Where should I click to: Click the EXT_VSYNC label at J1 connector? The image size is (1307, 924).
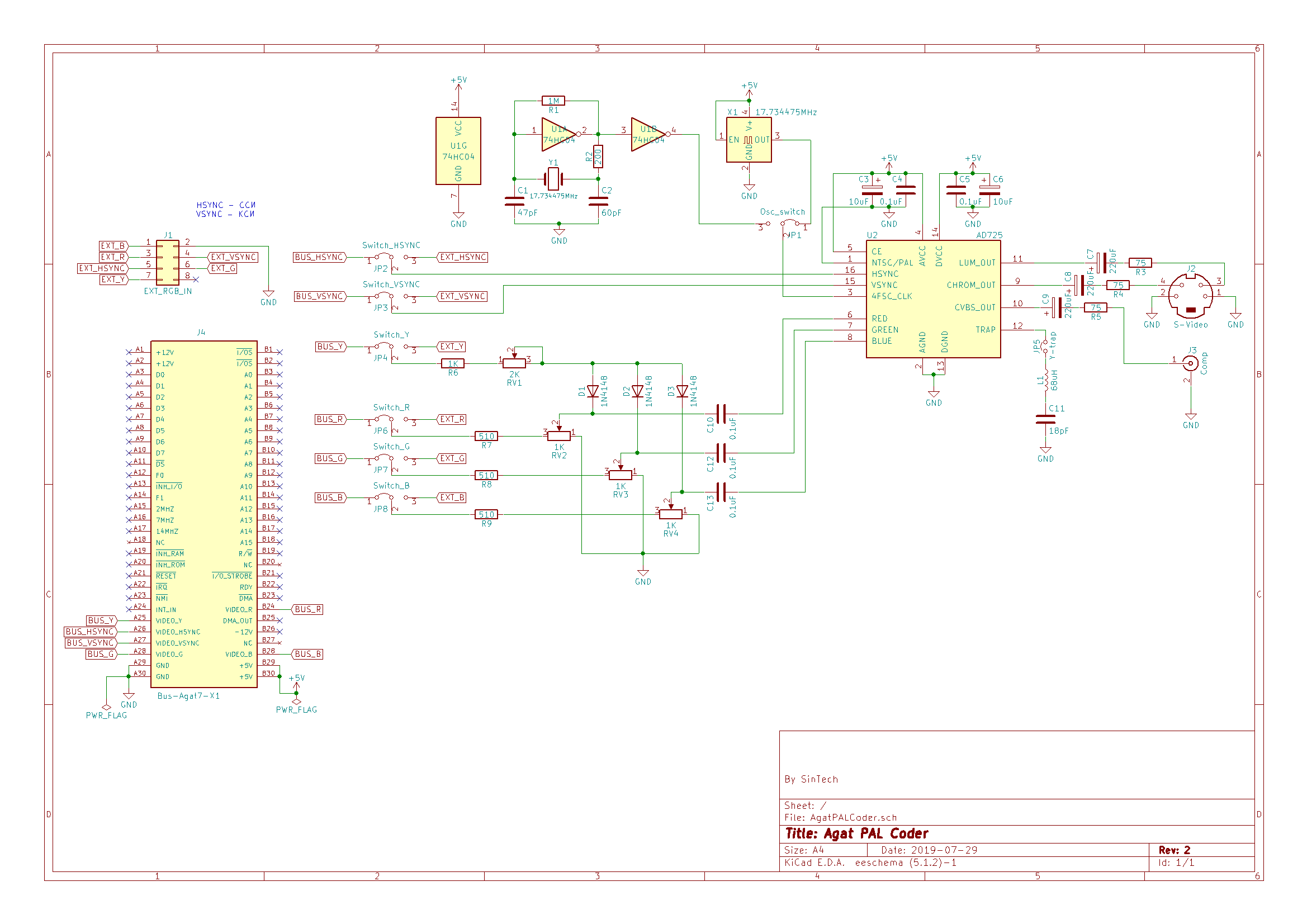point(234,257)
